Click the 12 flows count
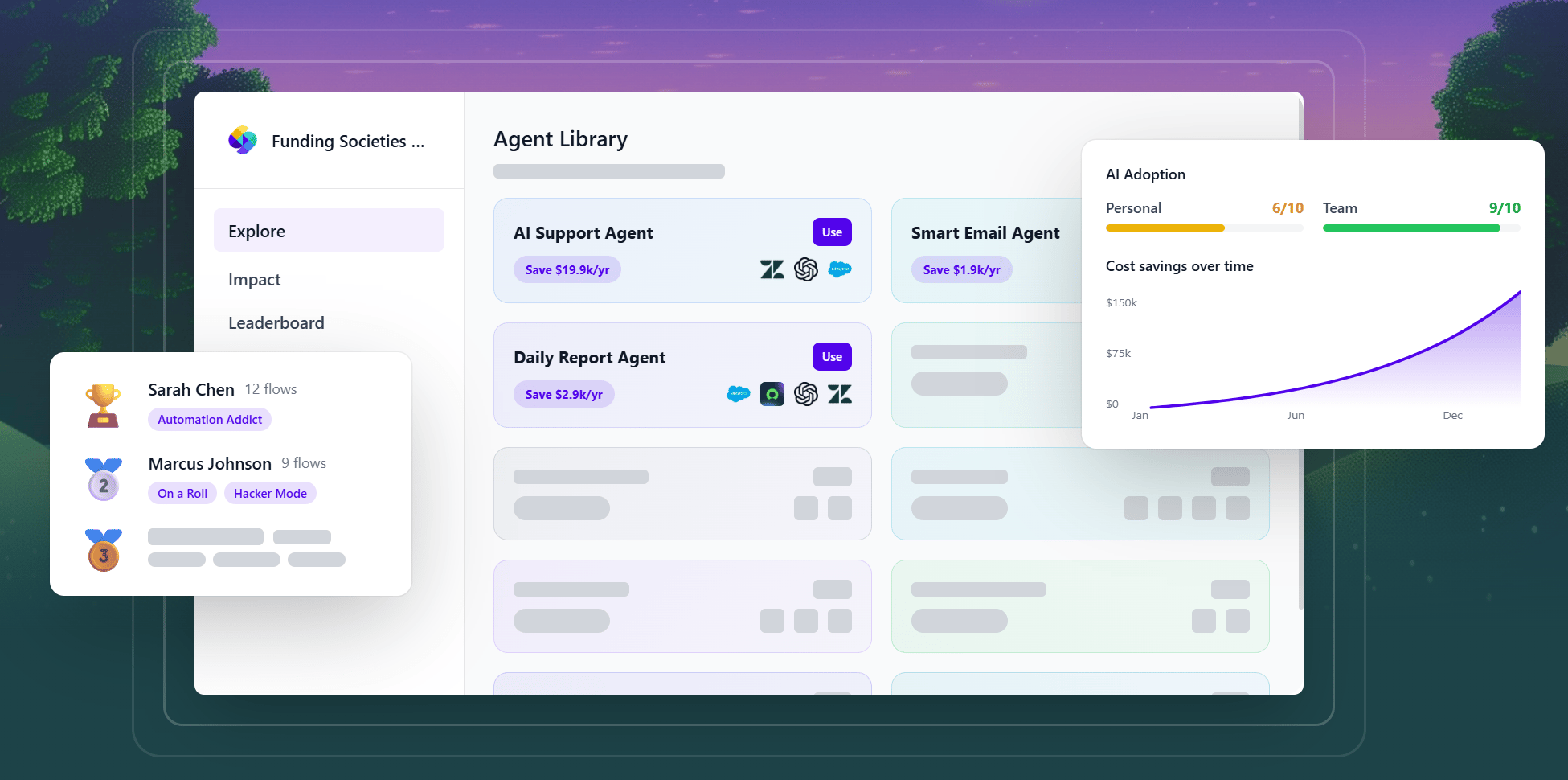The width and height of the screenshot is (1568, 780). (271, 389)
